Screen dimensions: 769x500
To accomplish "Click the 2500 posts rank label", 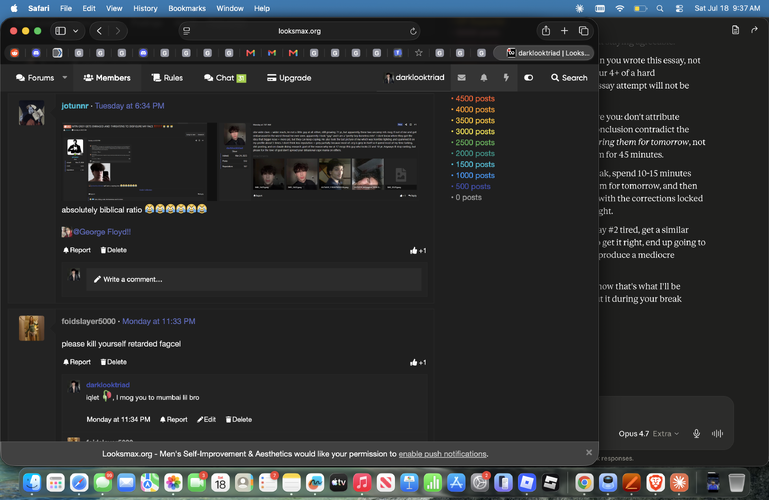I will pyautogui.click(x=475, y=143).
